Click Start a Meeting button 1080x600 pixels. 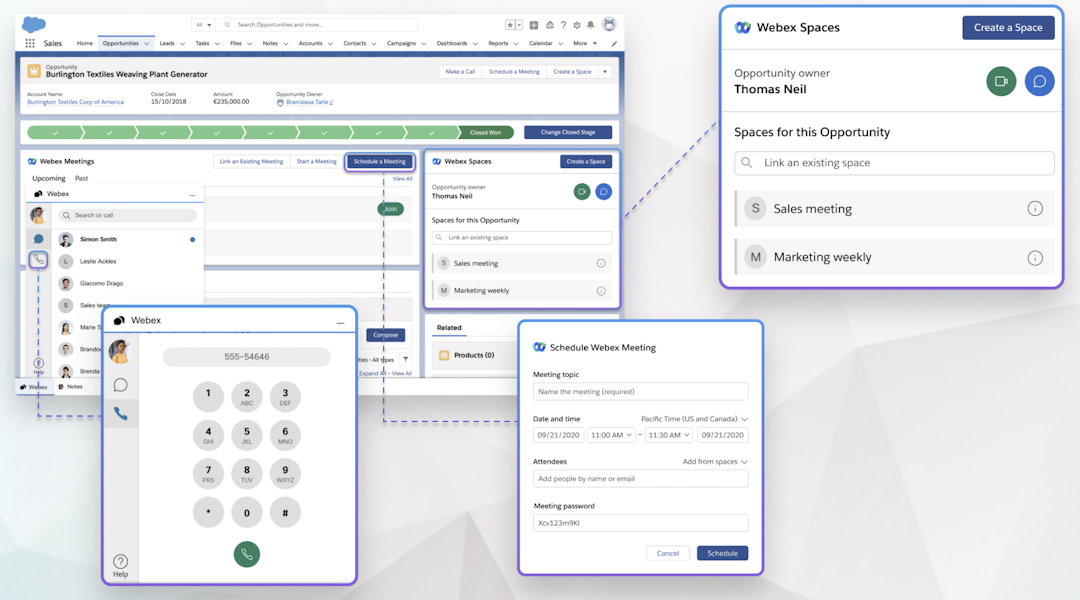pos(316,161)
